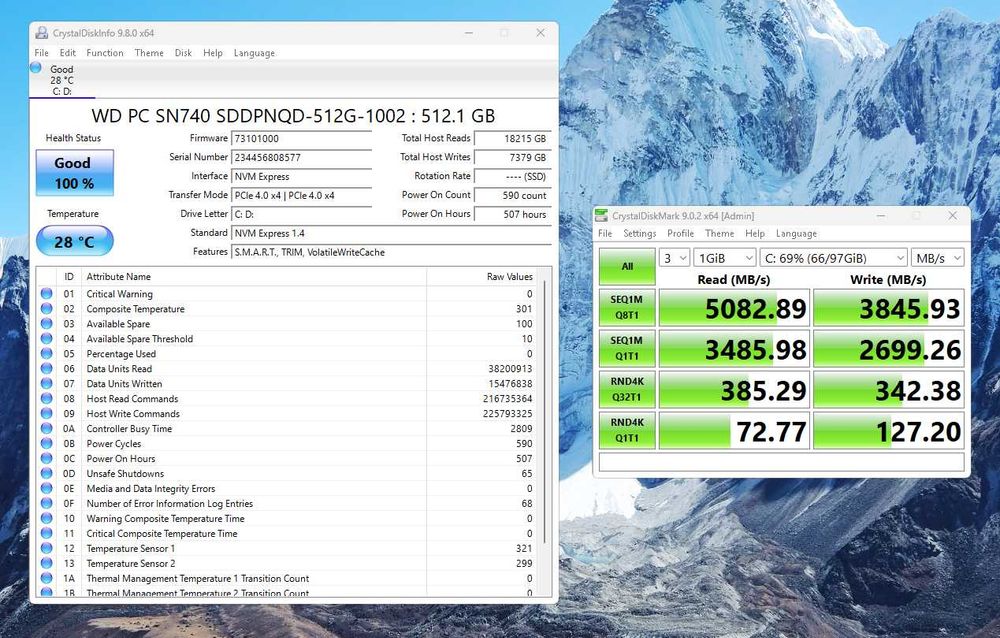Run the SEQ1M Q1T1 test button
Viewport: 1000px width, 638px height.
(627, 348)
